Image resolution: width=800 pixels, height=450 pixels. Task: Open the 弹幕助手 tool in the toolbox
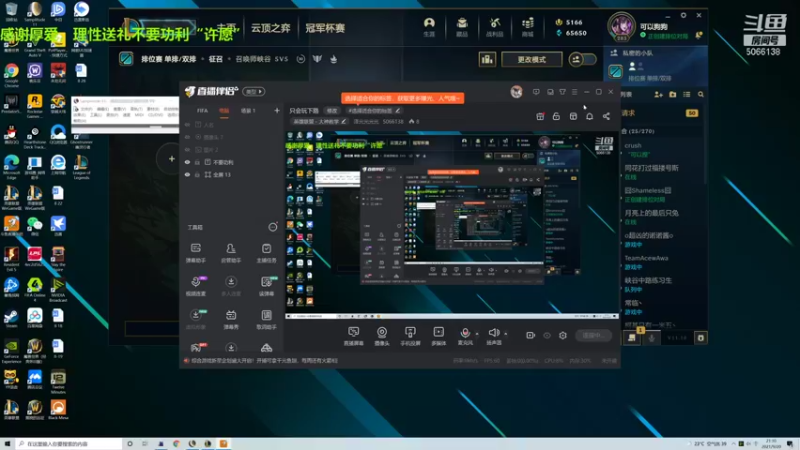195,253
